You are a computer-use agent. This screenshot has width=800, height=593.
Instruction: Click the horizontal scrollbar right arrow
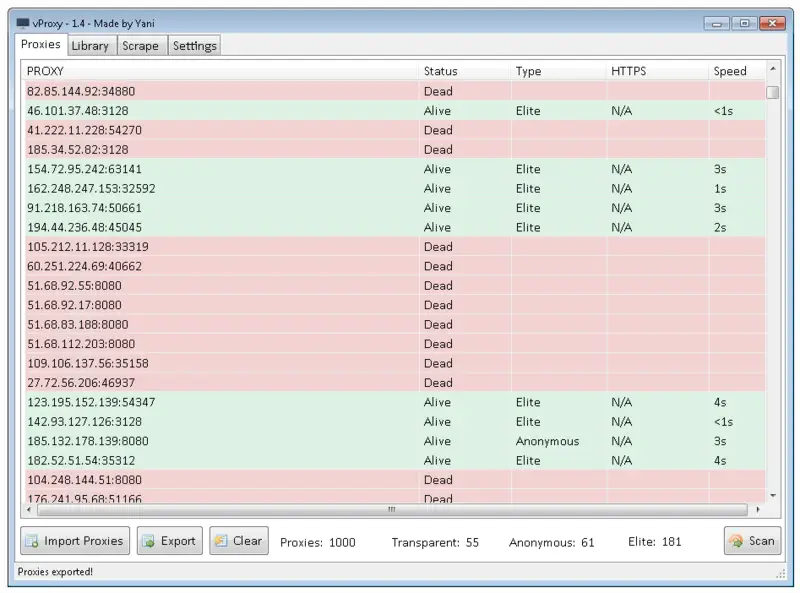(758, 510)
